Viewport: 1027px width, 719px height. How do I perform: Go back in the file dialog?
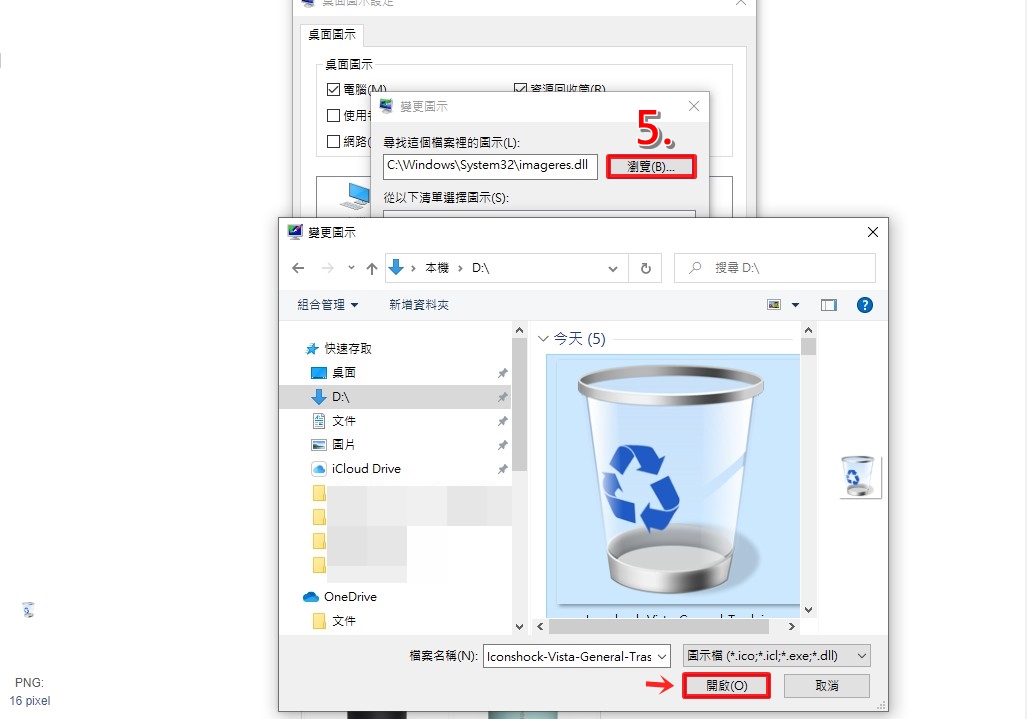tap(298, 268)
